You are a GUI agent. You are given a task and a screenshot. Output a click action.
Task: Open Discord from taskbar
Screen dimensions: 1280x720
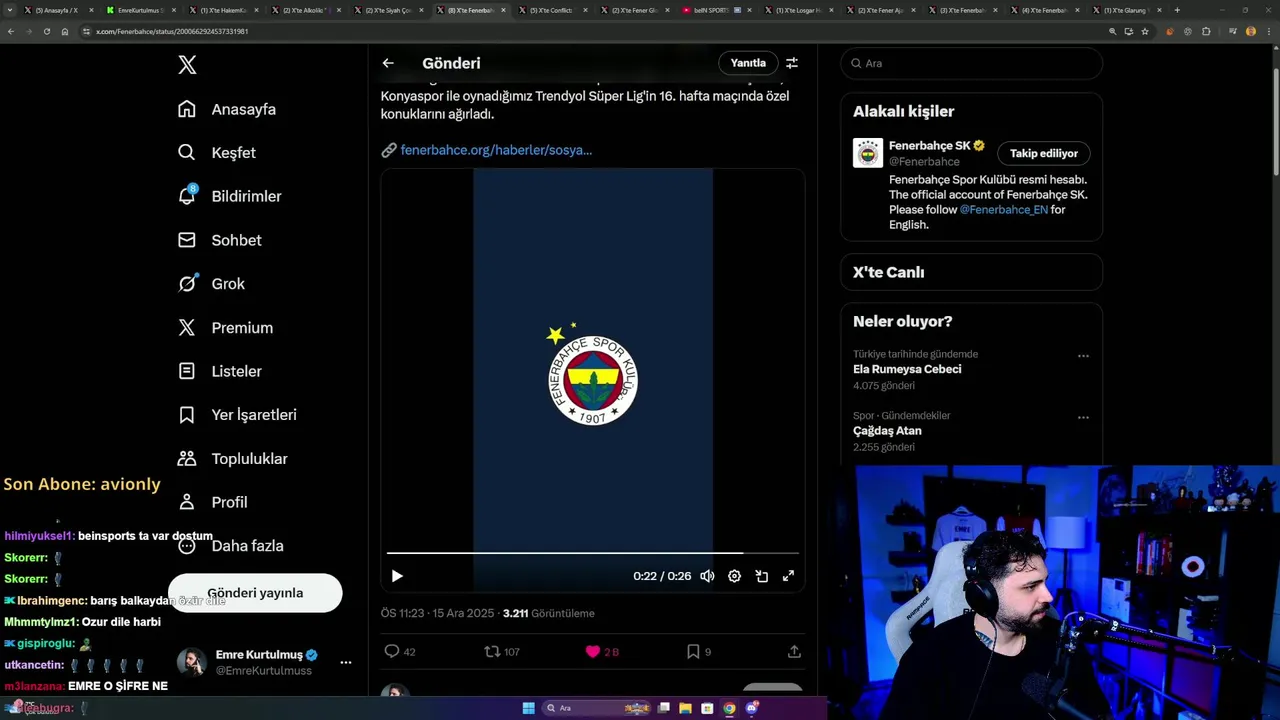(751, 708)
